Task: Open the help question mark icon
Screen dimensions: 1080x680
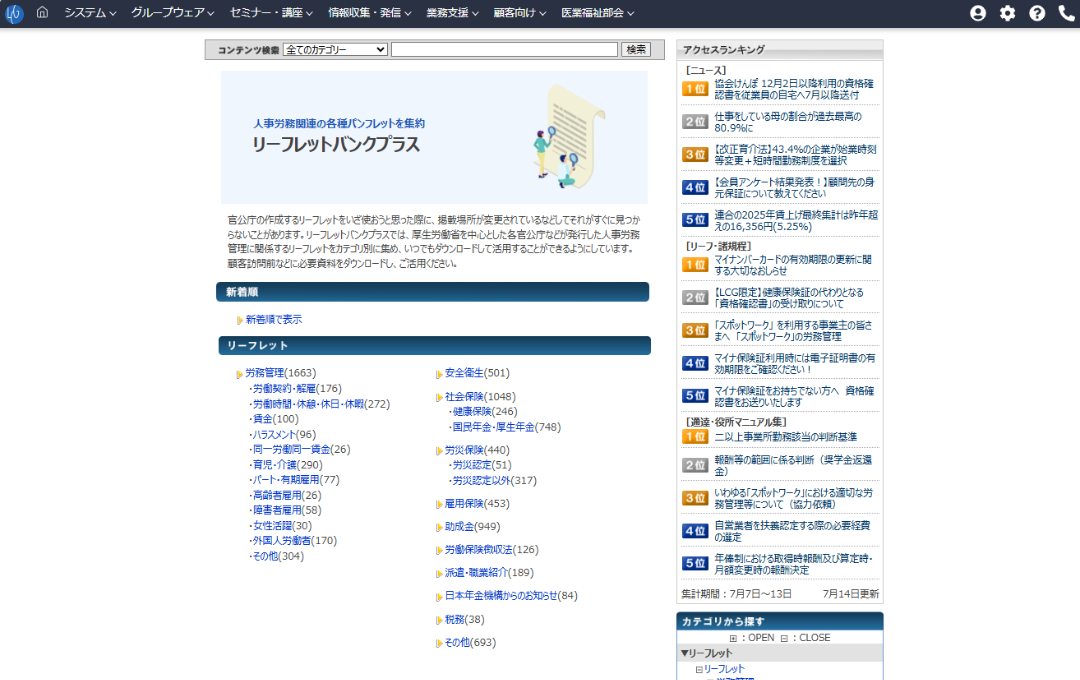Action: (1037, 13)
